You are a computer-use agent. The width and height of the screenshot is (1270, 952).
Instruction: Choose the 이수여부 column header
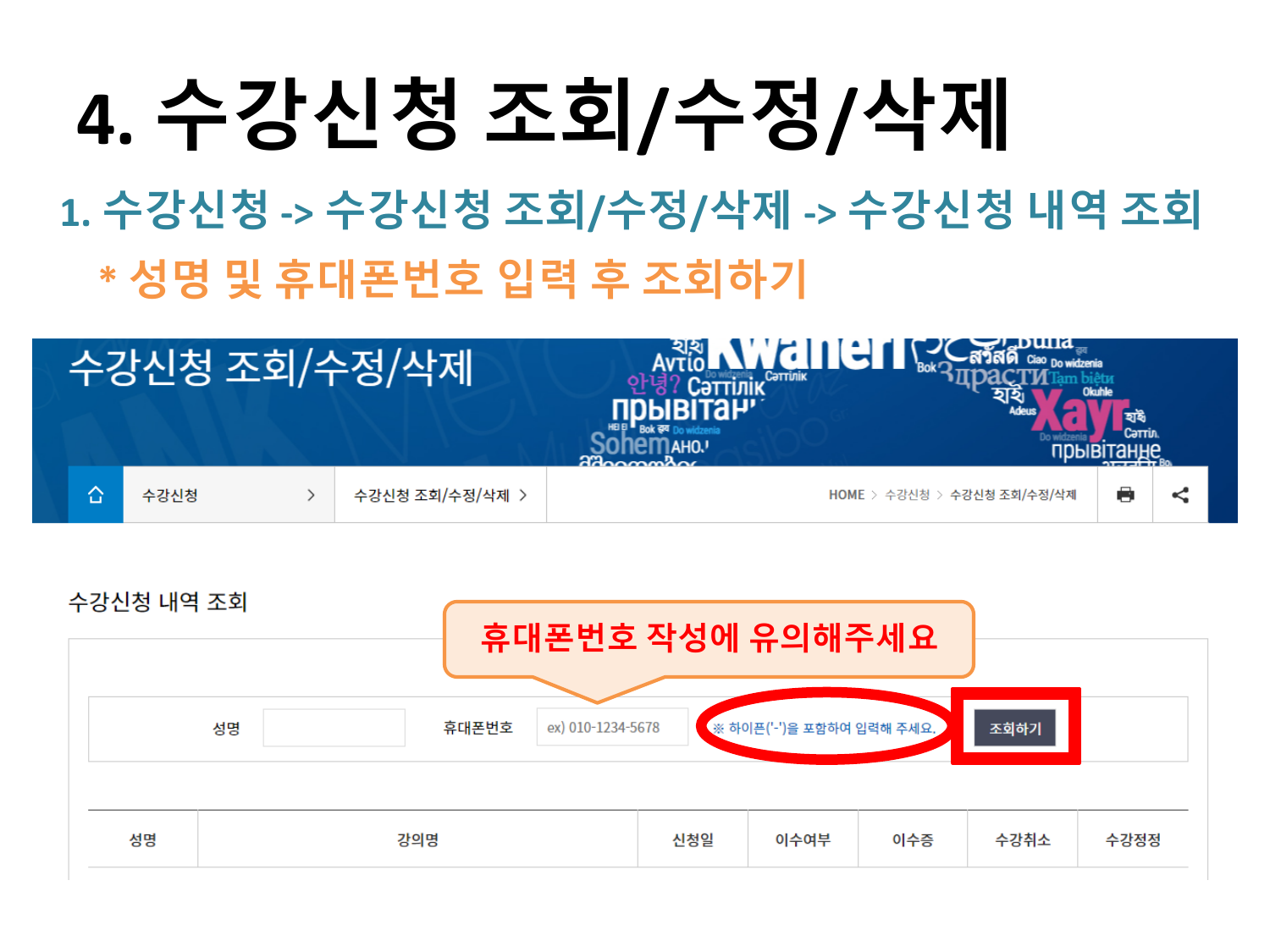(803, 839)
